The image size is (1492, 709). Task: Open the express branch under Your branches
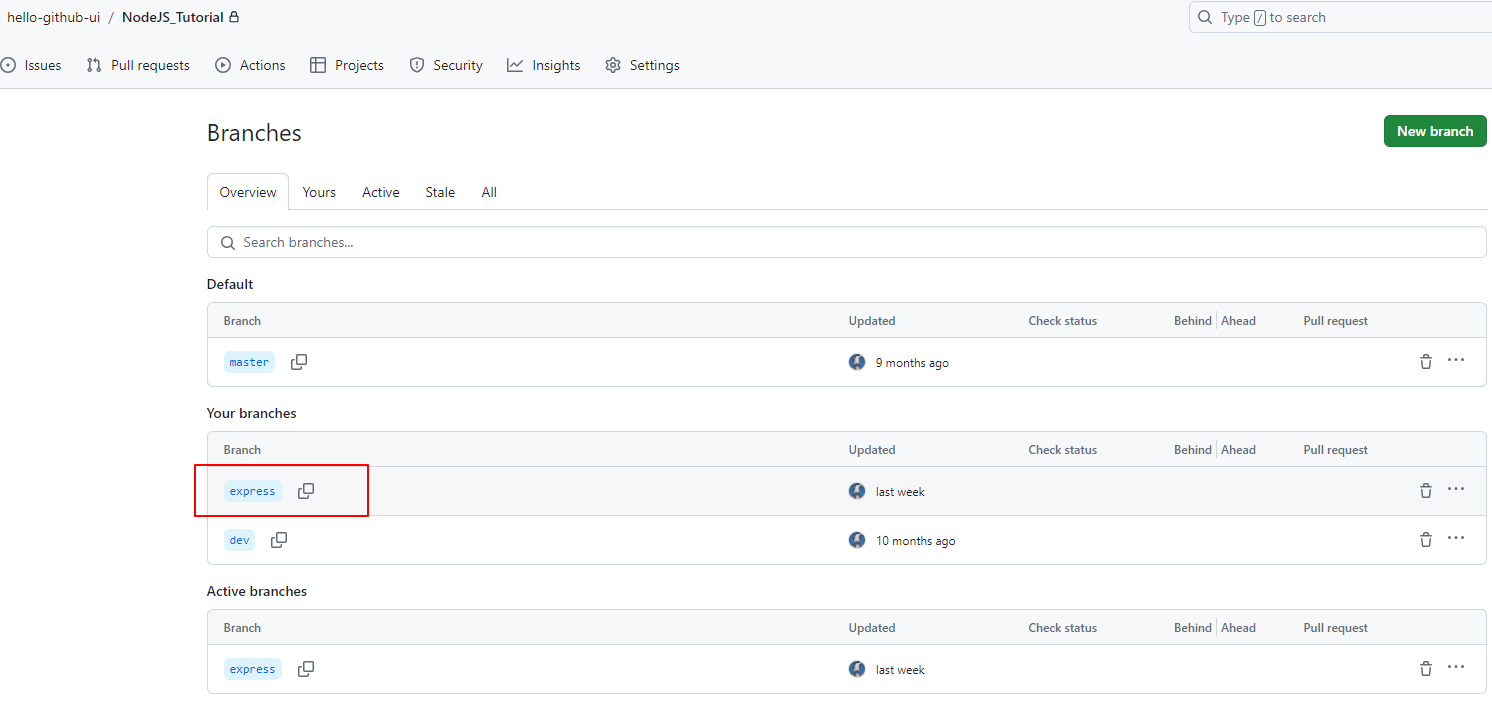click(x=252, y=491)
